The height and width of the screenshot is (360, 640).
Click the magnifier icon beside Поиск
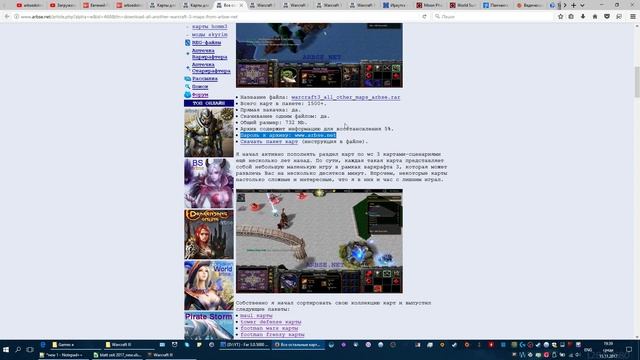(187, 87)
